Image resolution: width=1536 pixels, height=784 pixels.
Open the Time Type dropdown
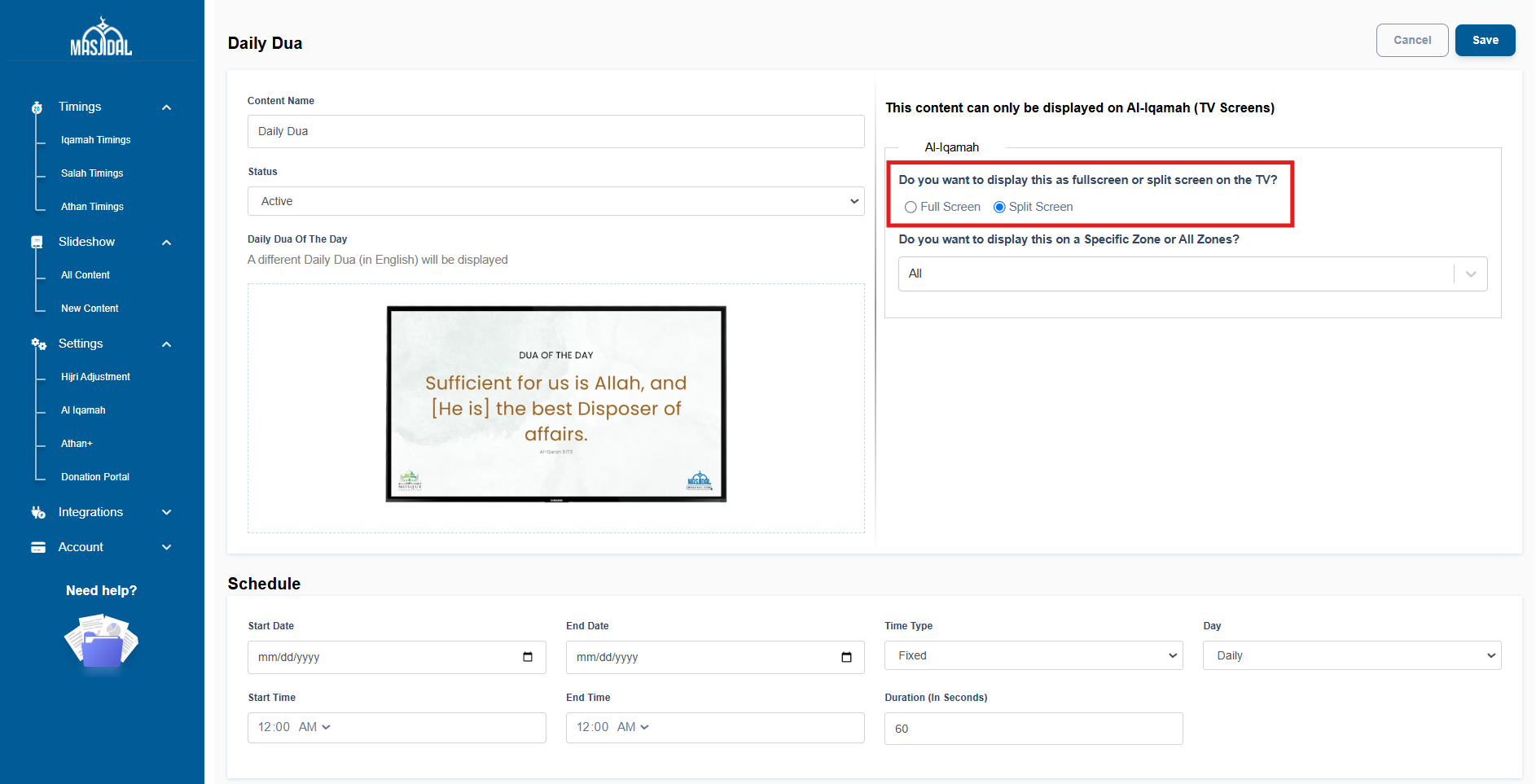(x=1034, y=655)
